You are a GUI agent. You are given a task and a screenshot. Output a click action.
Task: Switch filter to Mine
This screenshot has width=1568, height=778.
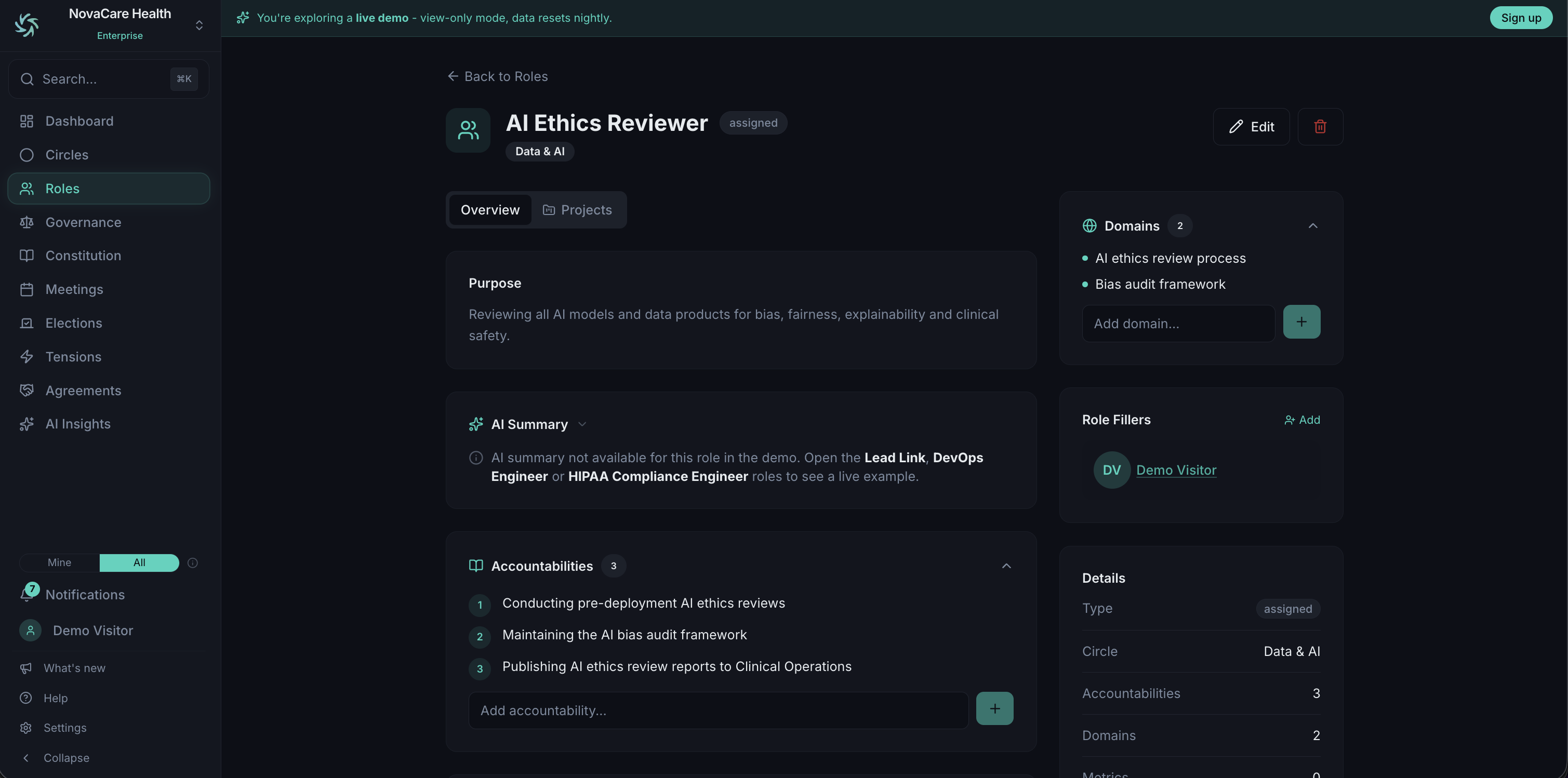(60, 562)
